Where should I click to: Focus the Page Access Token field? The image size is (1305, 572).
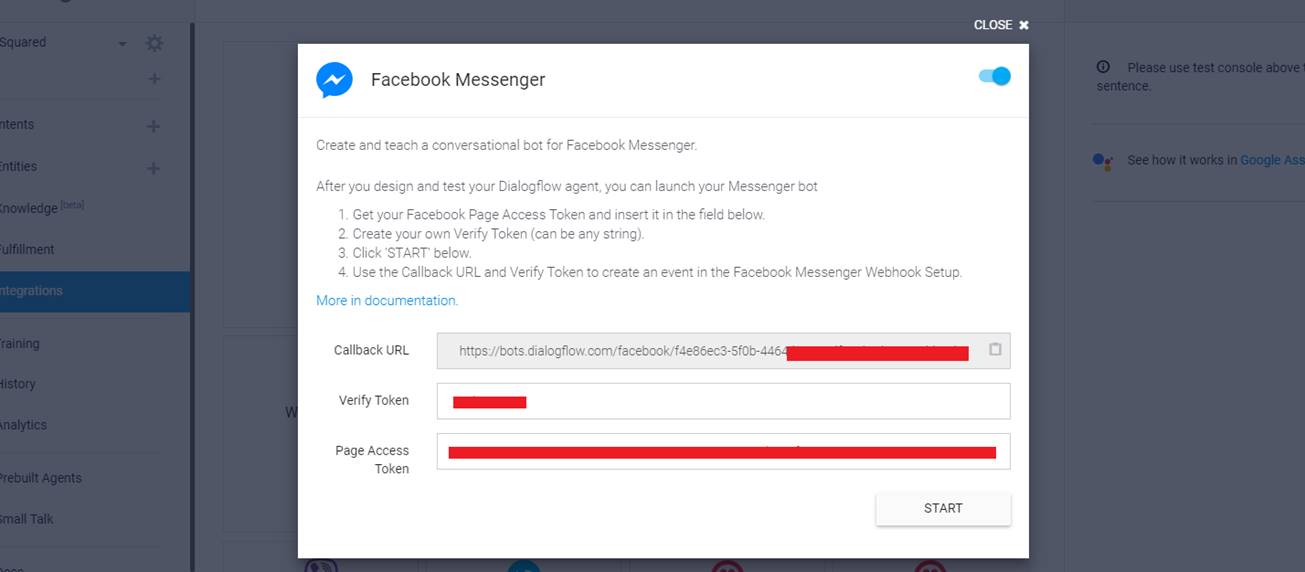pyautogui.click(x=723, y=451)
